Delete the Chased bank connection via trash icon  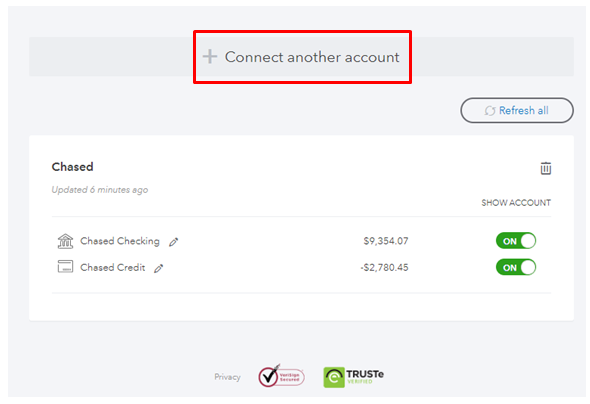(546, 168)
